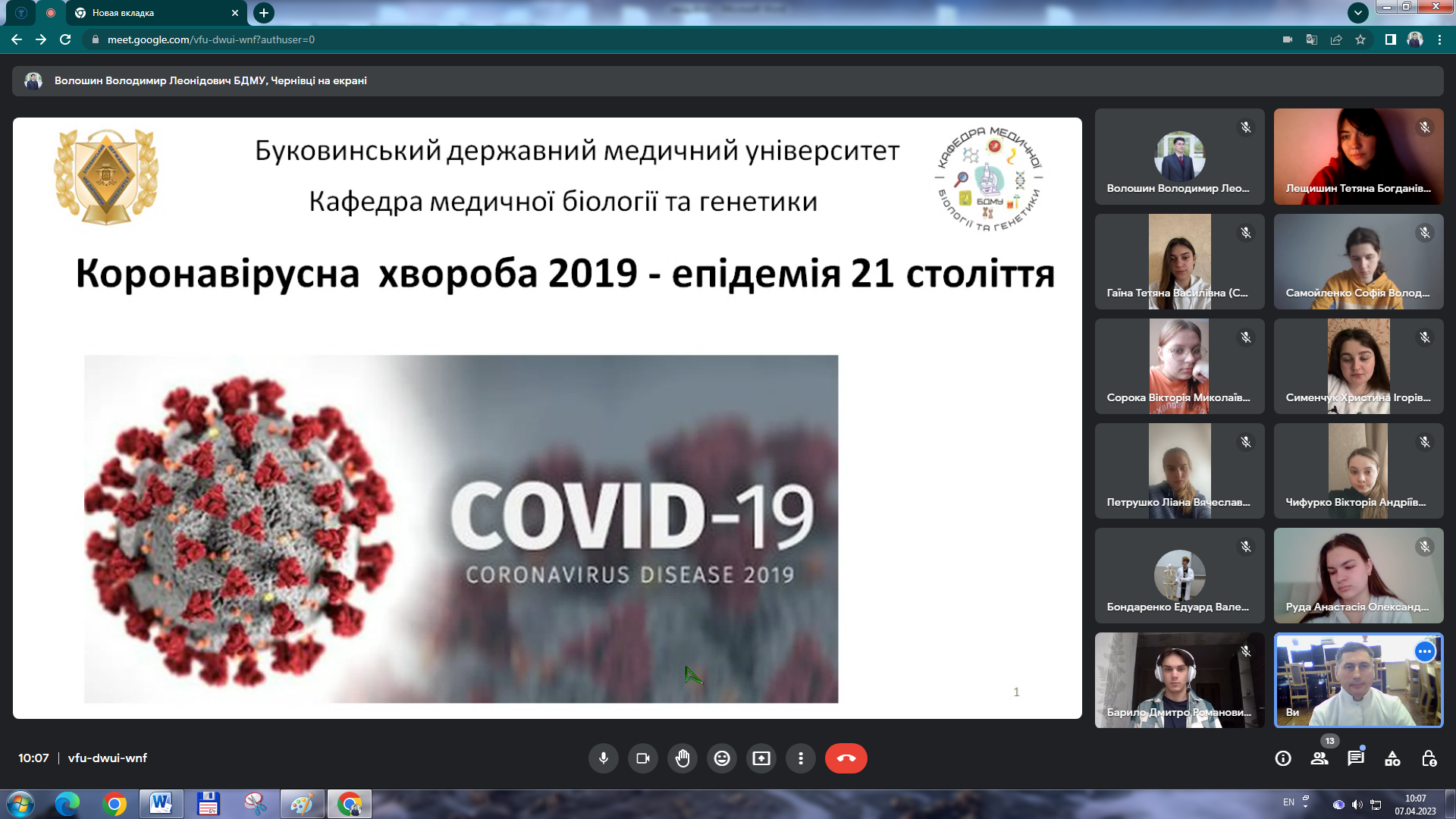Toggle the camera in the meeting controls

click(643, 758)
